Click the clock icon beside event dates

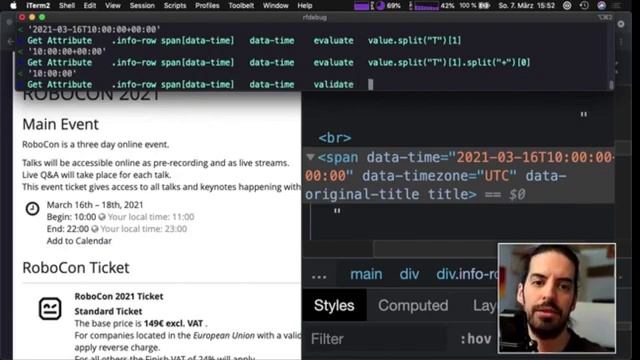33,209
